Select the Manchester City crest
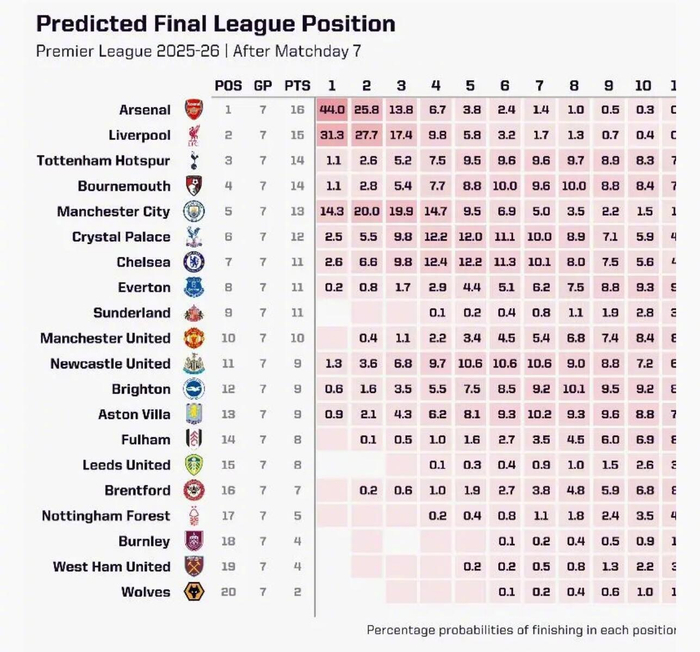The image size is (700, 652). [x=193, y=211]
